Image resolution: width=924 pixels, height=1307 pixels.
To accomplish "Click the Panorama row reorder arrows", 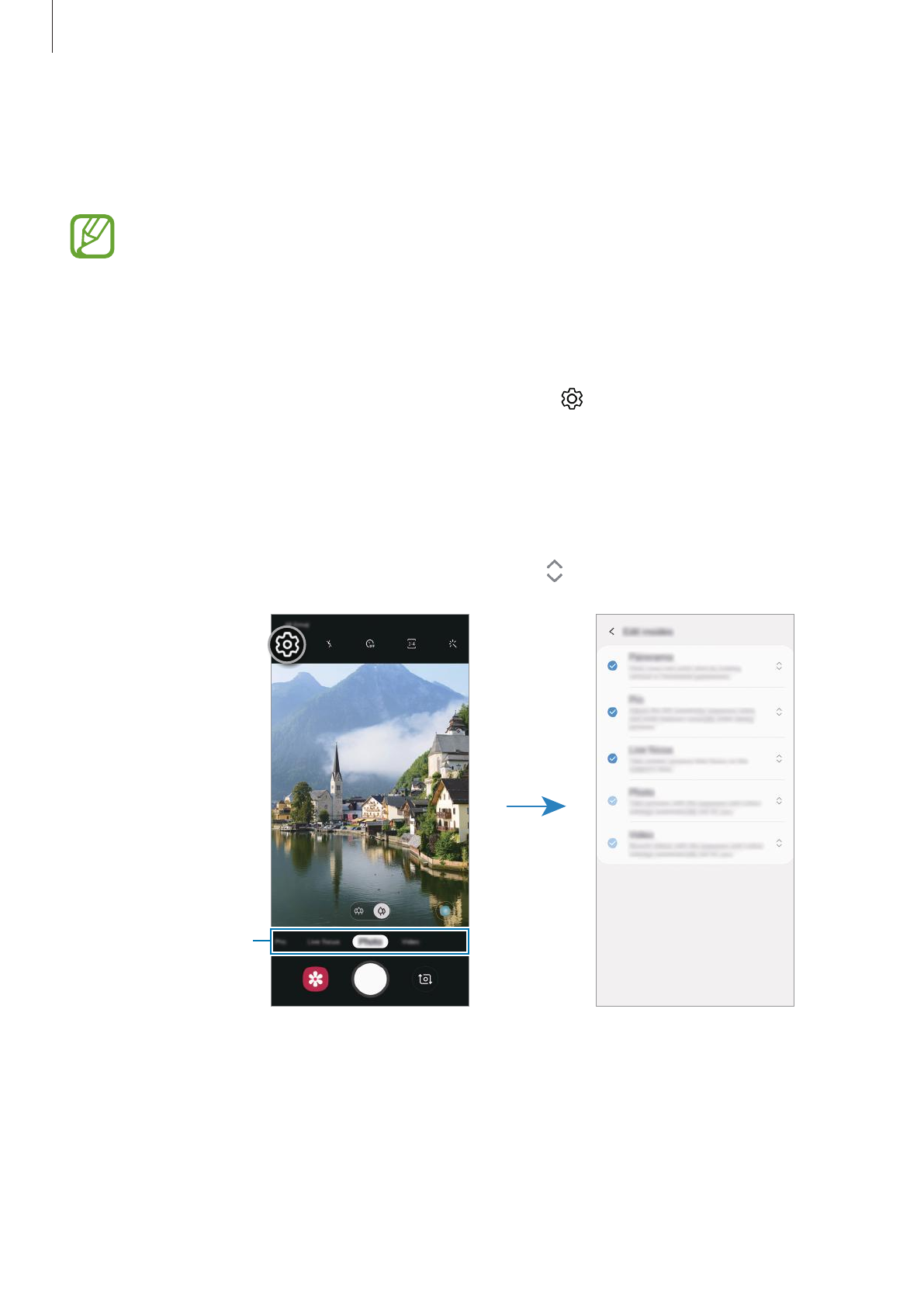I will pyautogui.click(x=779, y=666).
